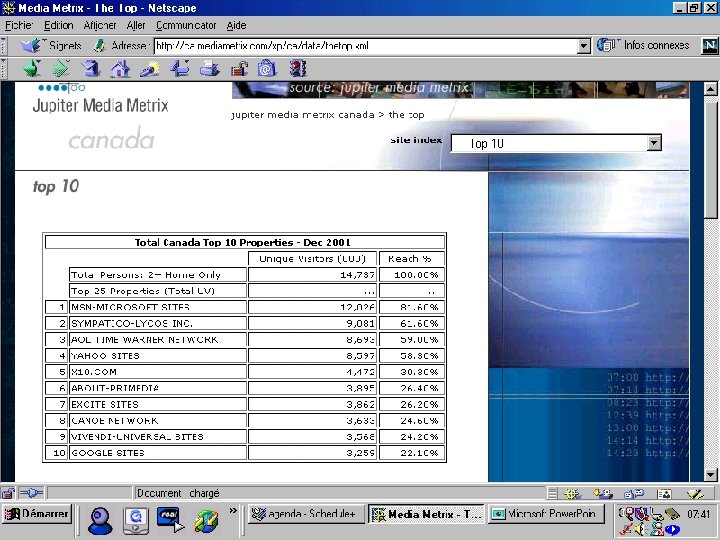720x540 pixels.
Task: Collapse the location toolbar via its grip
Action: (x=4, y=45)
